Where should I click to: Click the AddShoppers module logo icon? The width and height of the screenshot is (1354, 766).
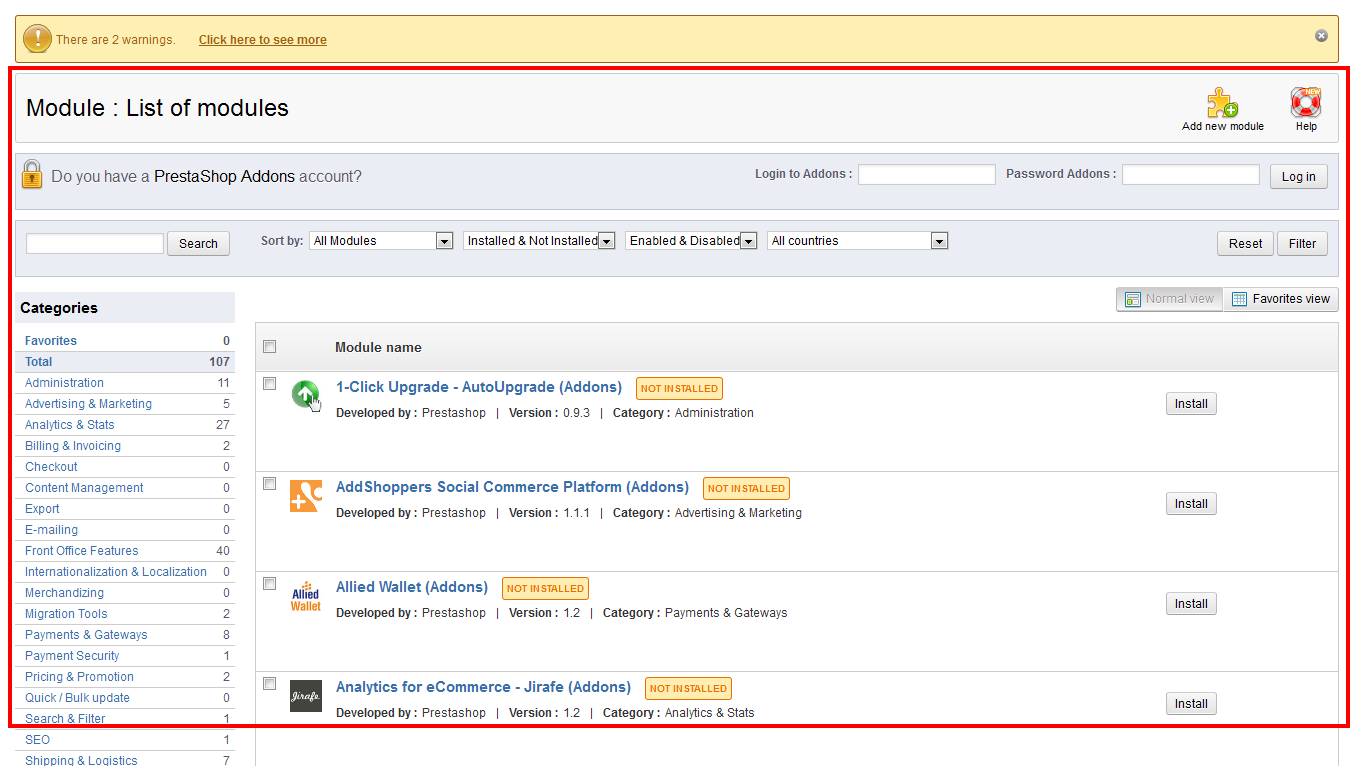(306, 496)
